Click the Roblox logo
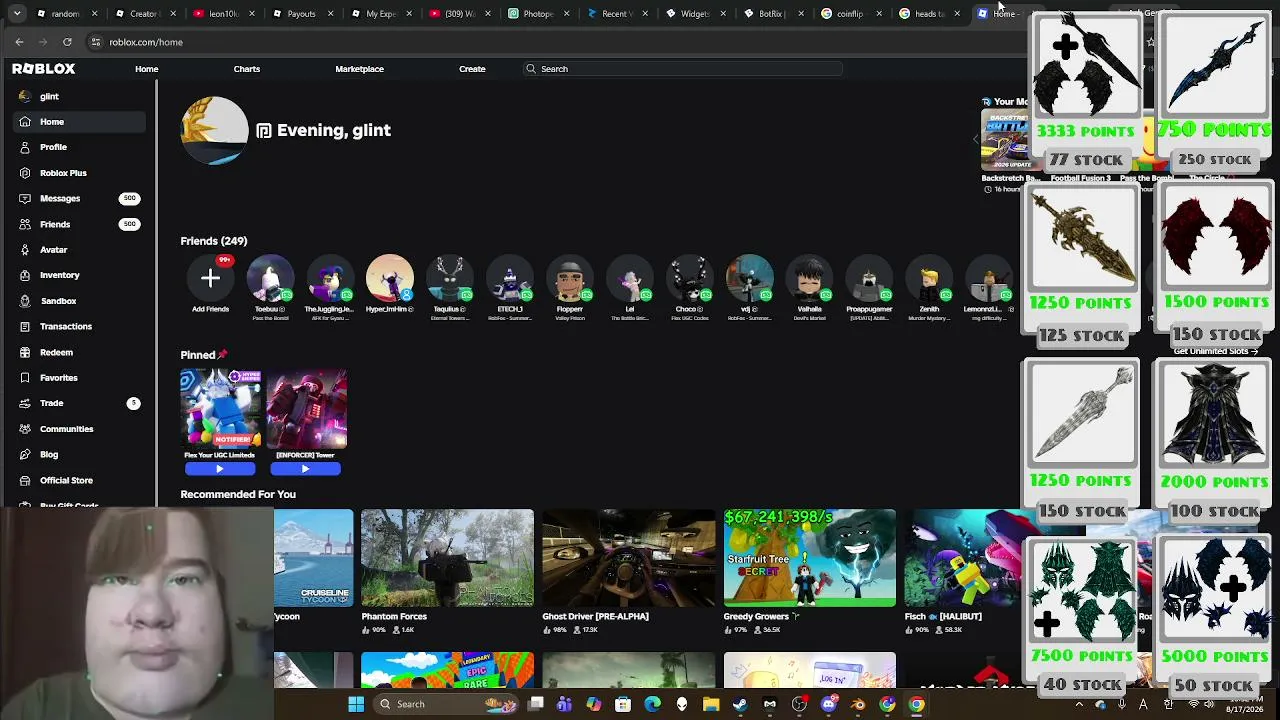This screenshot has height=720, width=1280. pyautogui.click(x=43, y=69)
